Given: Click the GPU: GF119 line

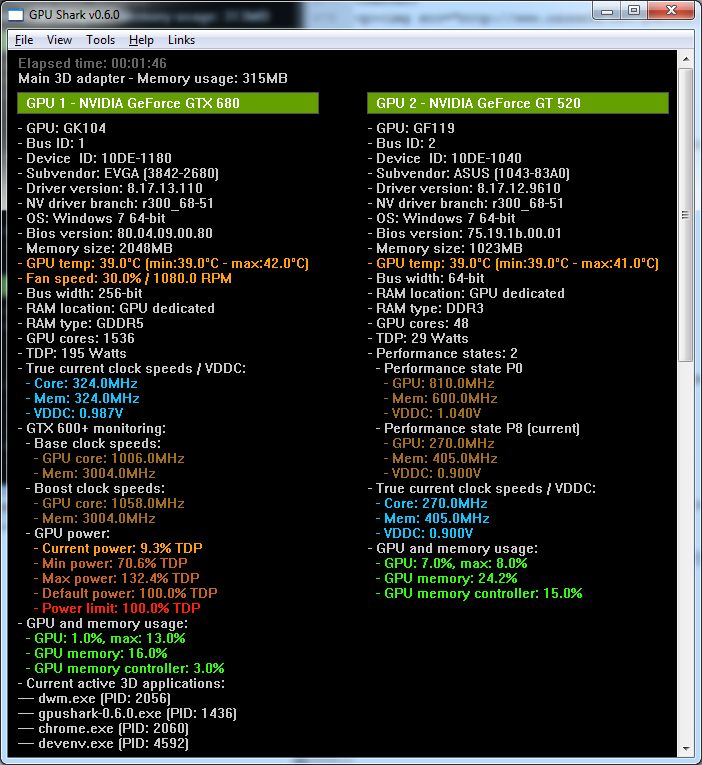Looking at the screenshot, I should [x=411, y=128].
